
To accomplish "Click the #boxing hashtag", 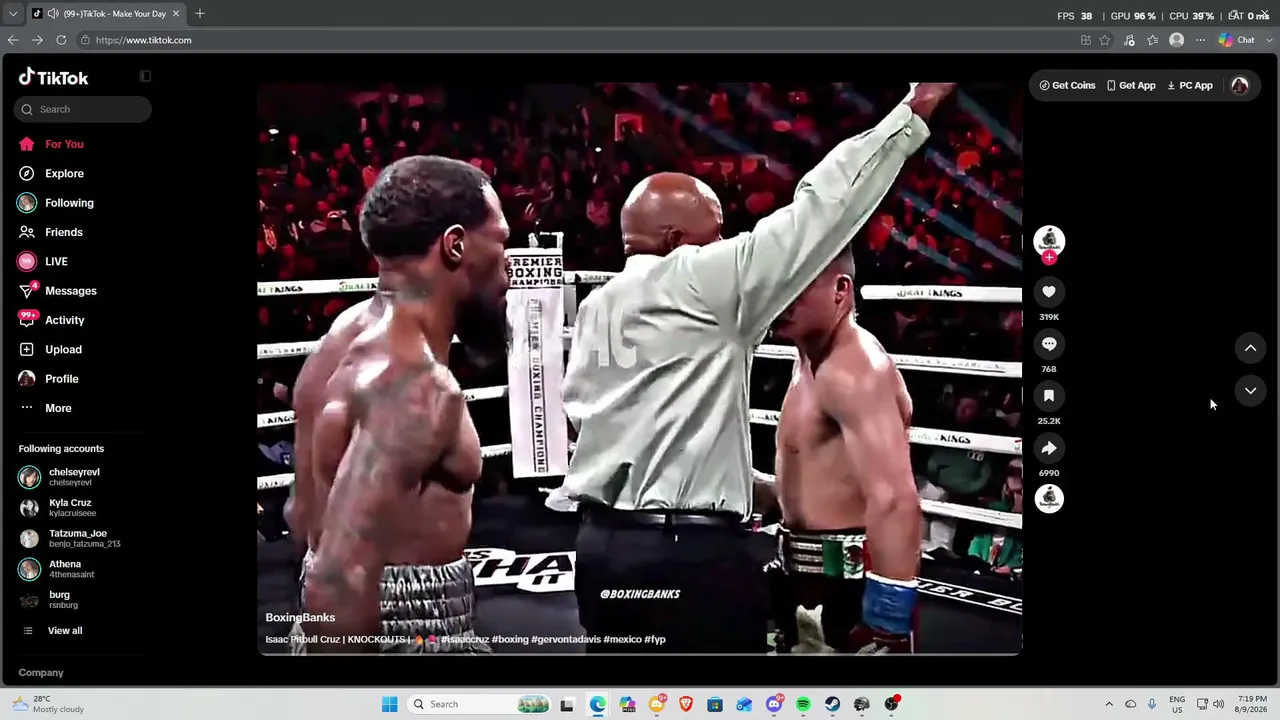I will coord(510,640).
